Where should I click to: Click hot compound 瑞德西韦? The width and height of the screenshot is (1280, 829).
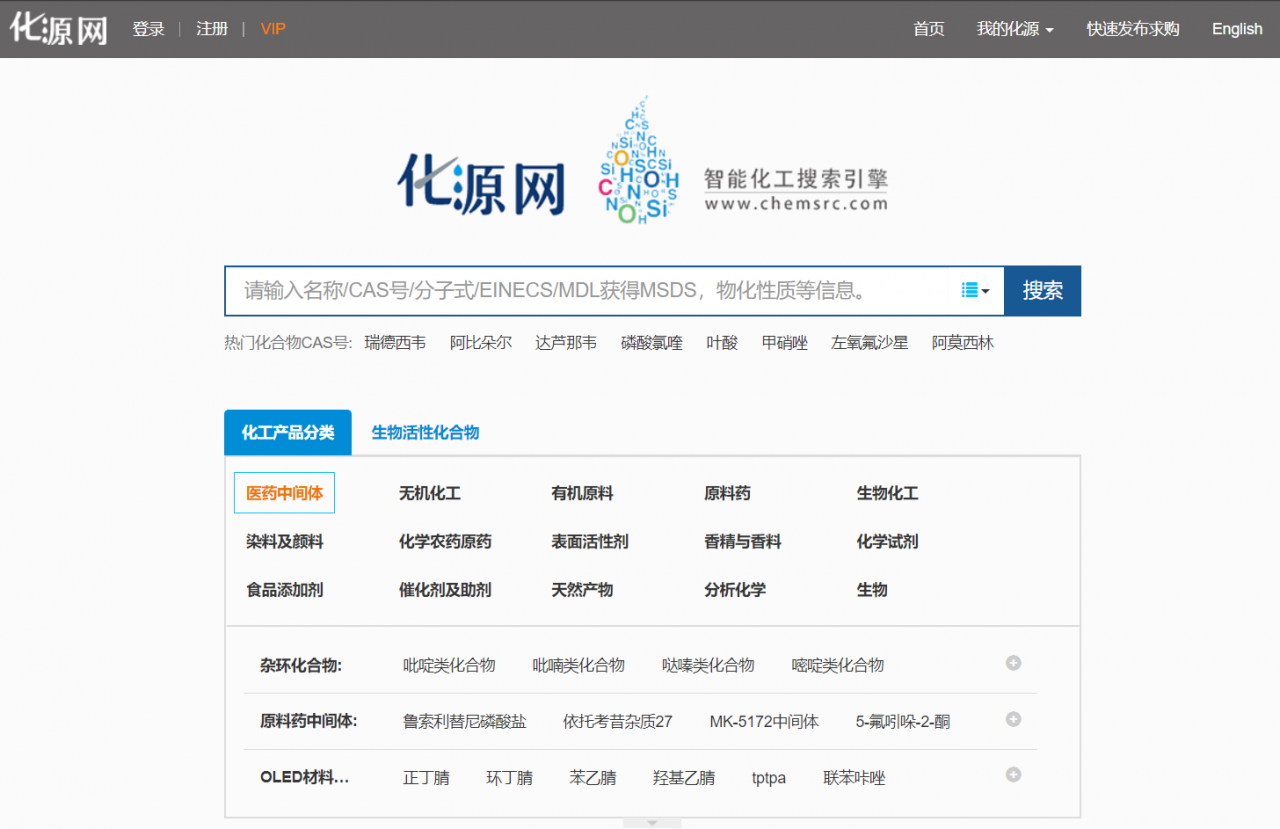395,343
